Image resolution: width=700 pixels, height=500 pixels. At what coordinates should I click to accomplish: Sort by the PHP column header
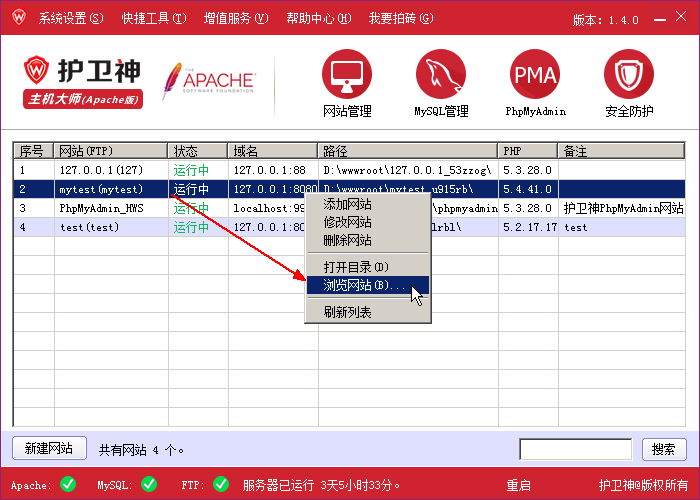[x=528, y=151]
